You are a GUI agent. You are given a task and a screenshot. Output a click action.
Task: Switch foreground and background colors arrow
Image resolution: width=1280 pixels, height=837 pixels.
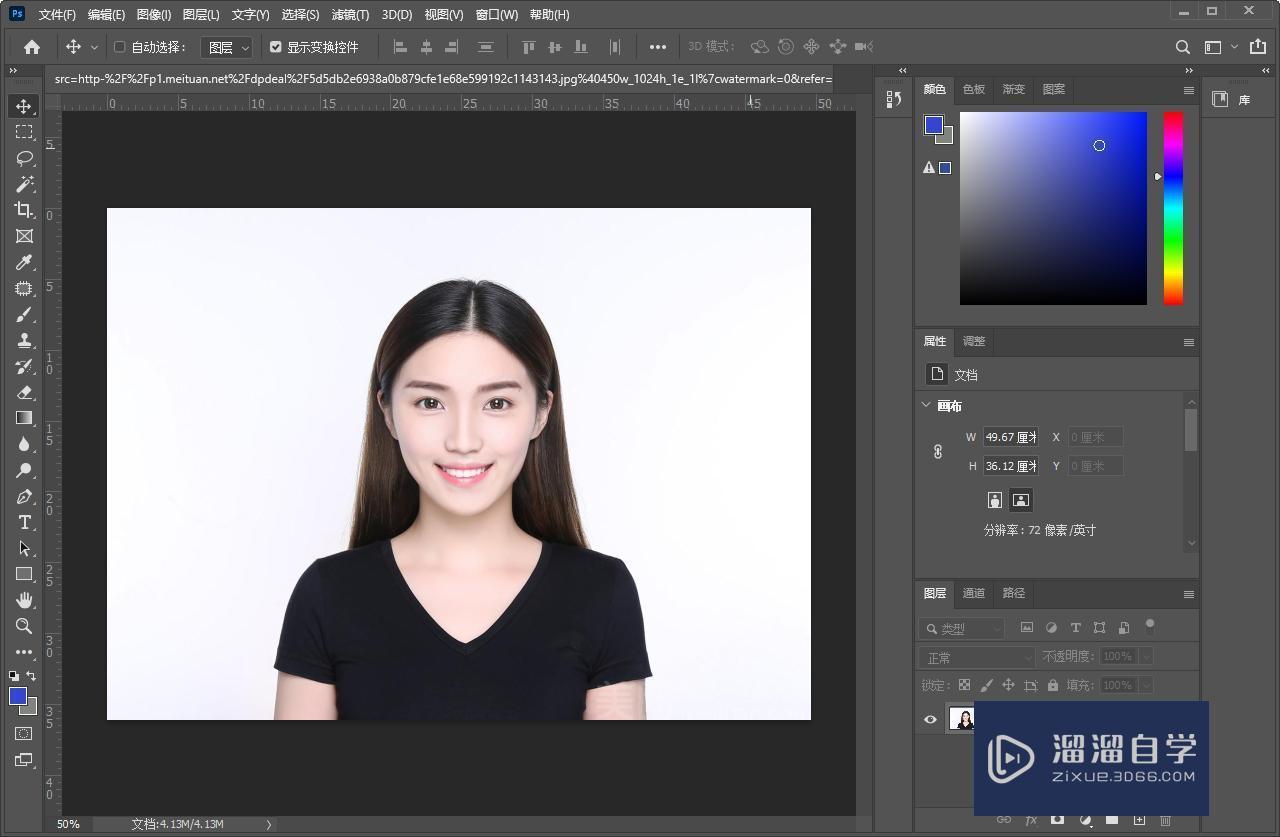(32, 677)
